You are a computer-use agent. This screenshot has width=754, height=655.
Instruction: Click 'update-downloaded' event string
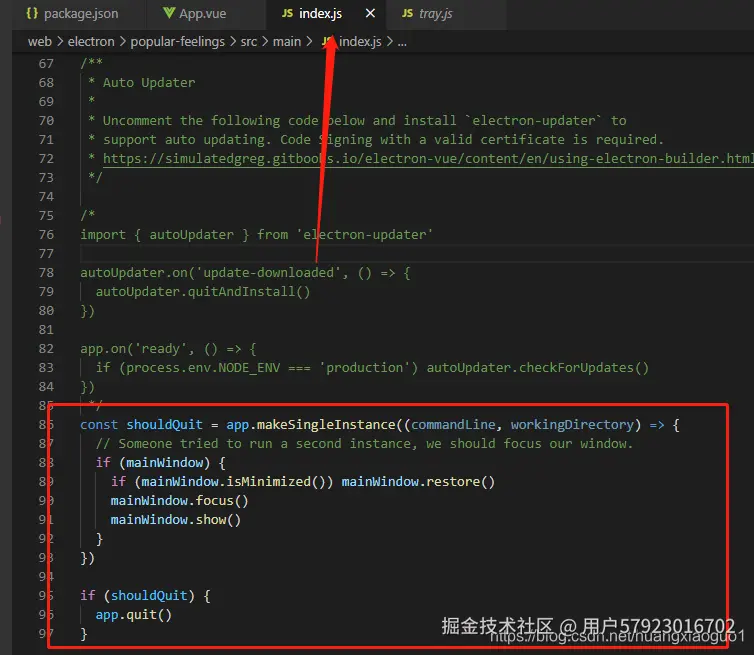point(269,273)
